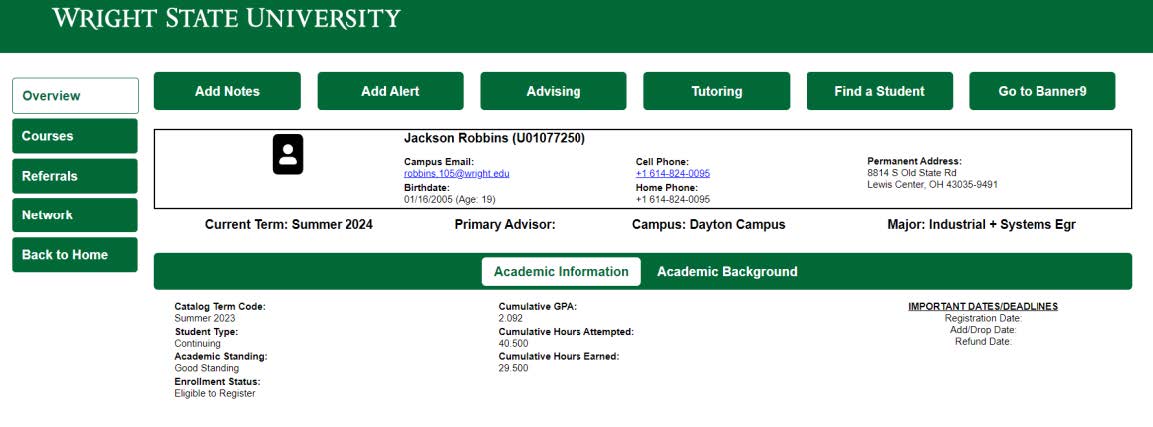Click Find a Student
The height and width of the screenshot is (427, 1153).
pyautogui.click(x=879, y=91)
